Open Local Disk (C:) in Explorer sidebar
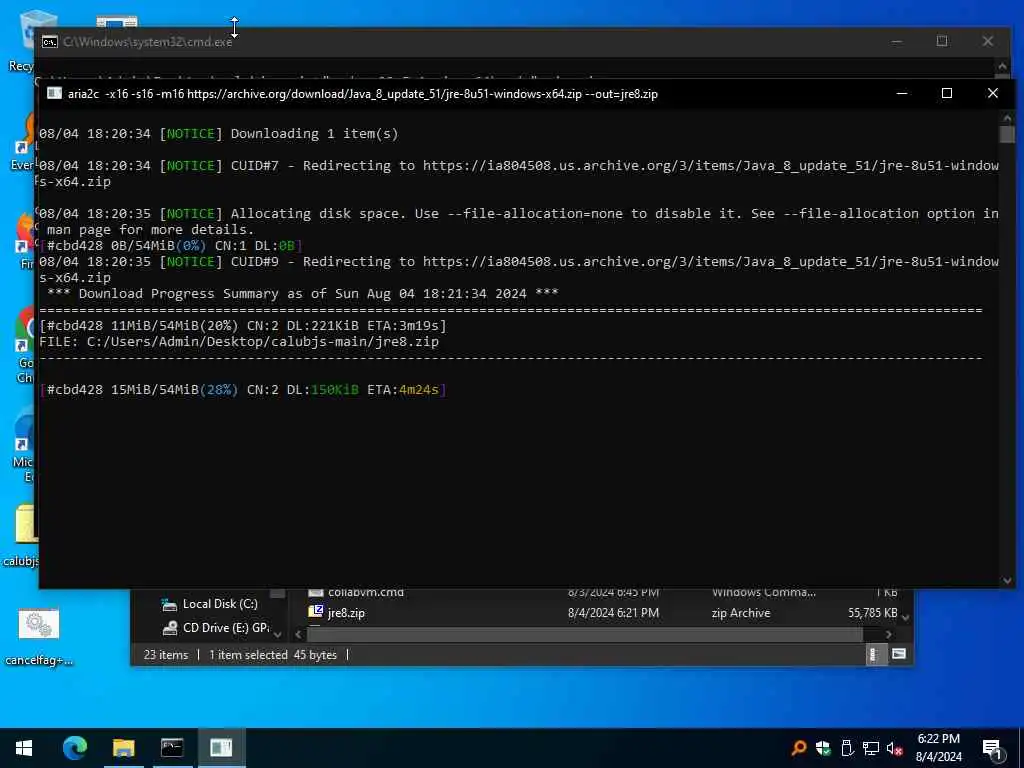The height and width of the screenshot is (768, 1024). (x=220, y=604)
